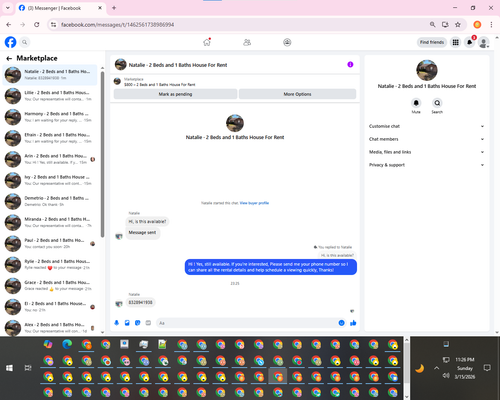Screen dimensions: 500x400
Task: Click the chat list vertical scrollbar
Action: tap(102, 155)
